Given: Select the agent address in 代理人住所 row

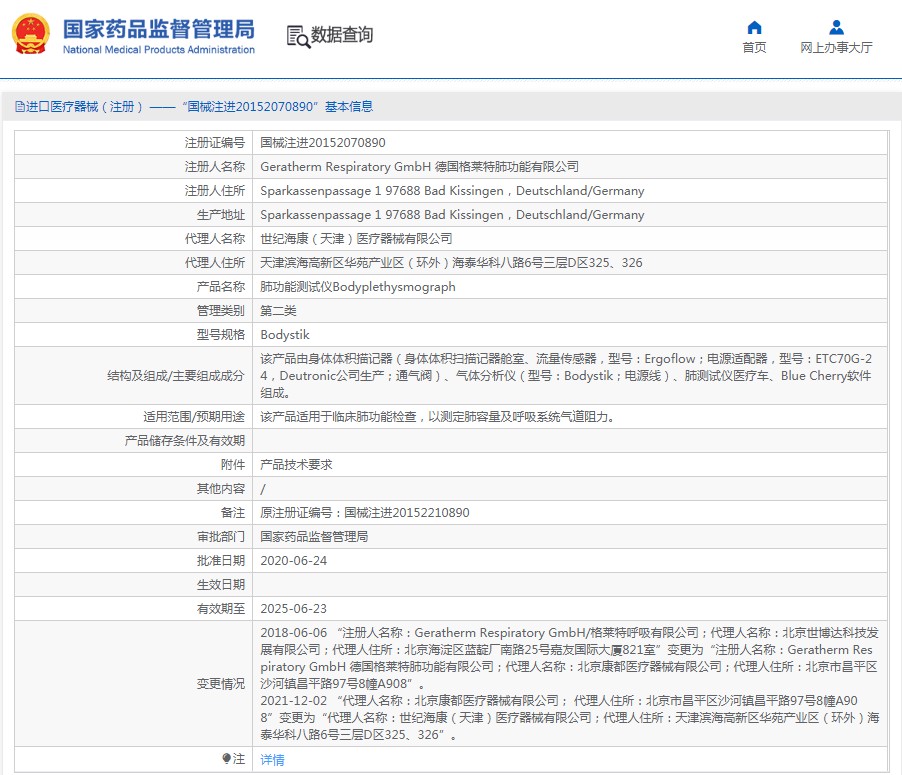Looking at the screenshot, I should pos(451,263).
